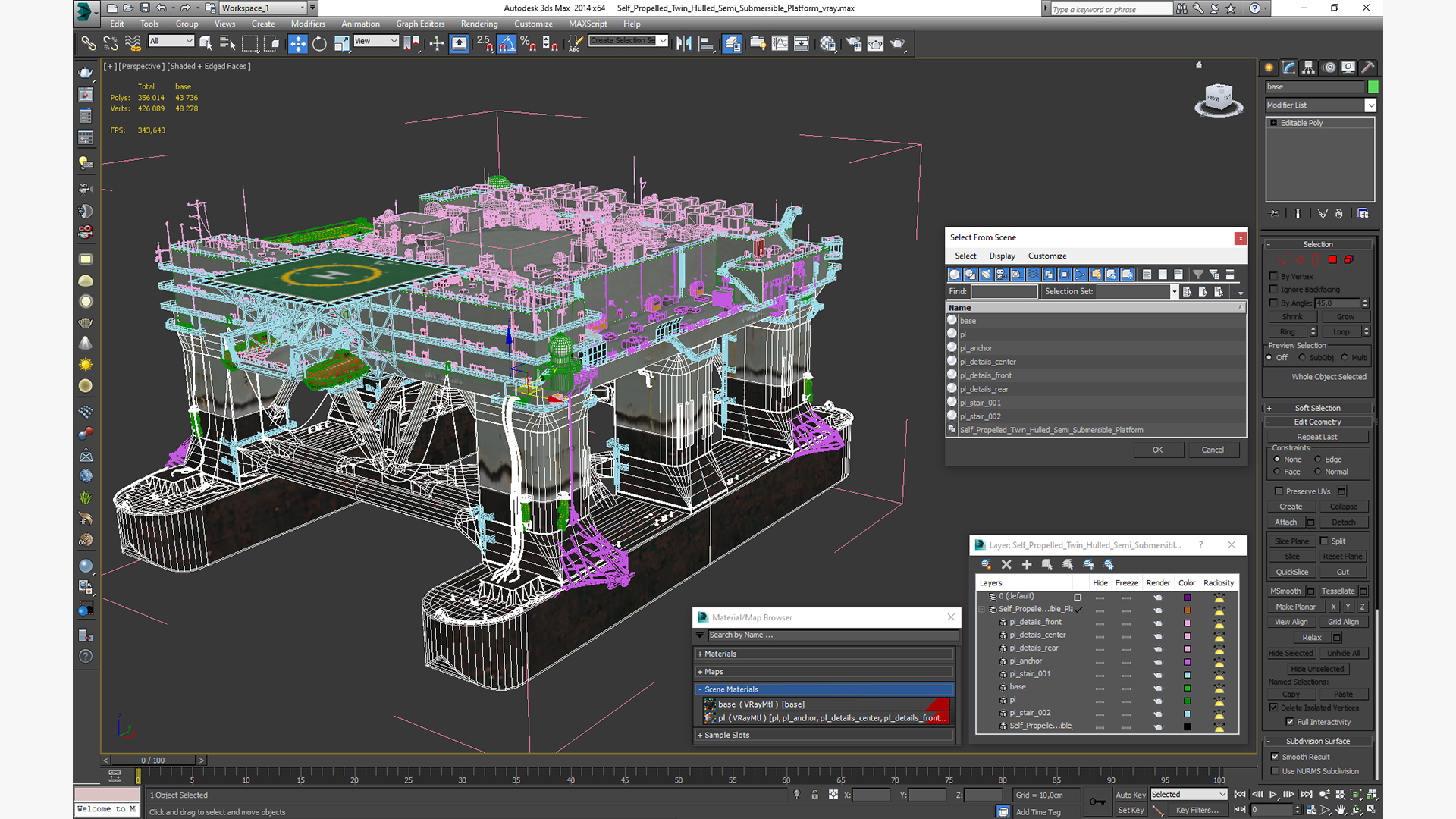Screen dimensions: 1456x819
Task: Click the Play Animation button
Action: [1273, 795]
